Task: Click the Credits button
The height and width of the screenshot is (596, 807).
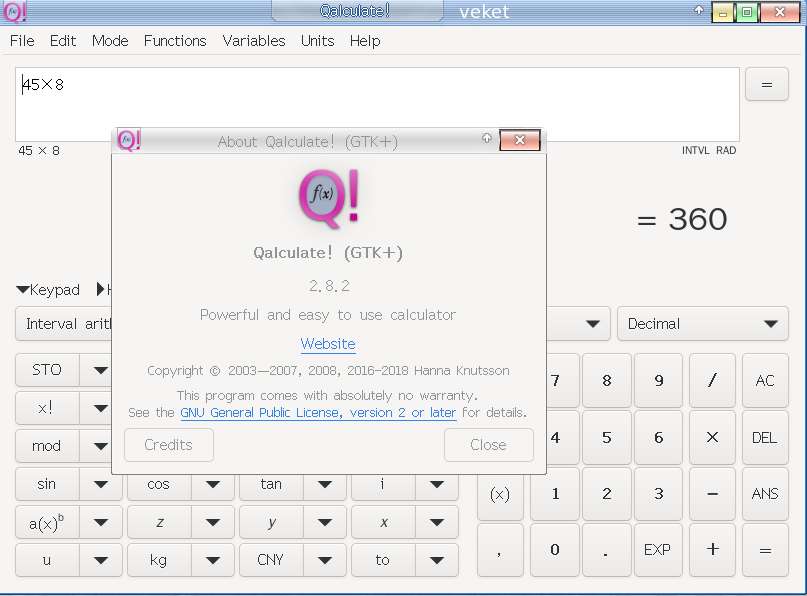Action: point(169,445)
